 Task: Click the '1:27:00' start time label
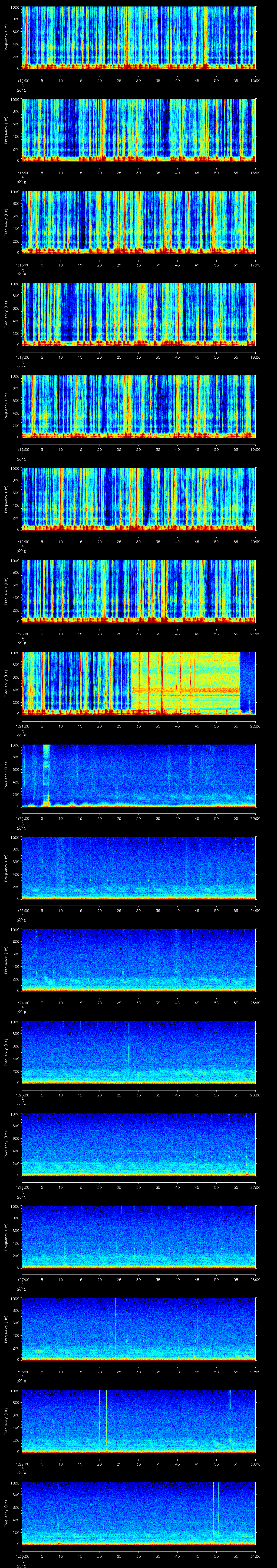pyautogui.click(x=22, y=1279)
